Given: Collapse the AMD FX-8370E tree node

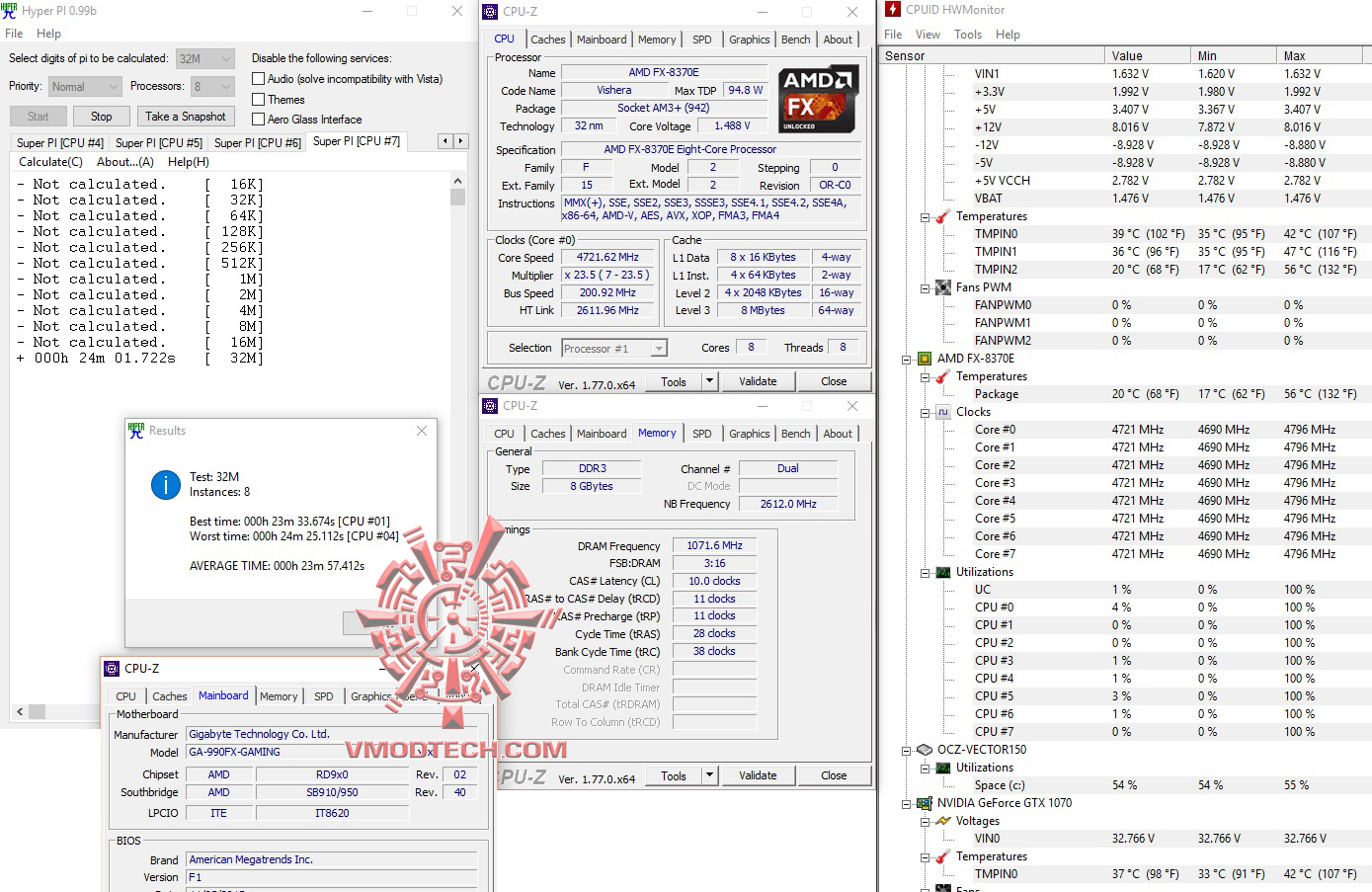Looking at the screenshot, I should (x=906, y=359).
